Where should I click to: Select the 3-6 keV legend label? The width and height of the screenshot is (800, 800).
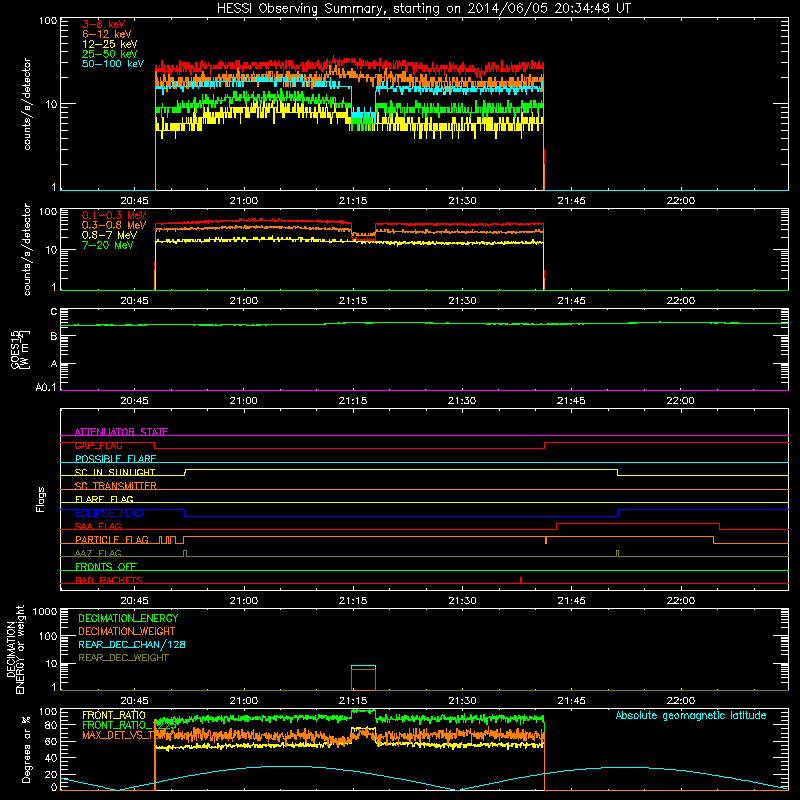point(103,24)
